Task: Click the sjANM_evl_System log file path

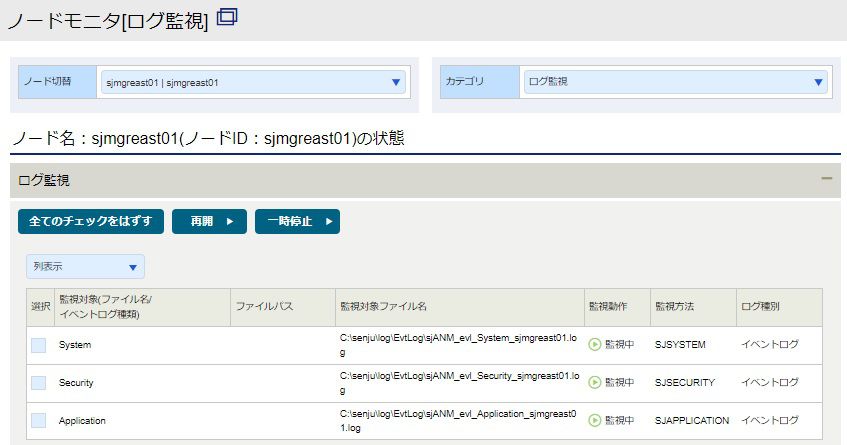Action: 459,345
